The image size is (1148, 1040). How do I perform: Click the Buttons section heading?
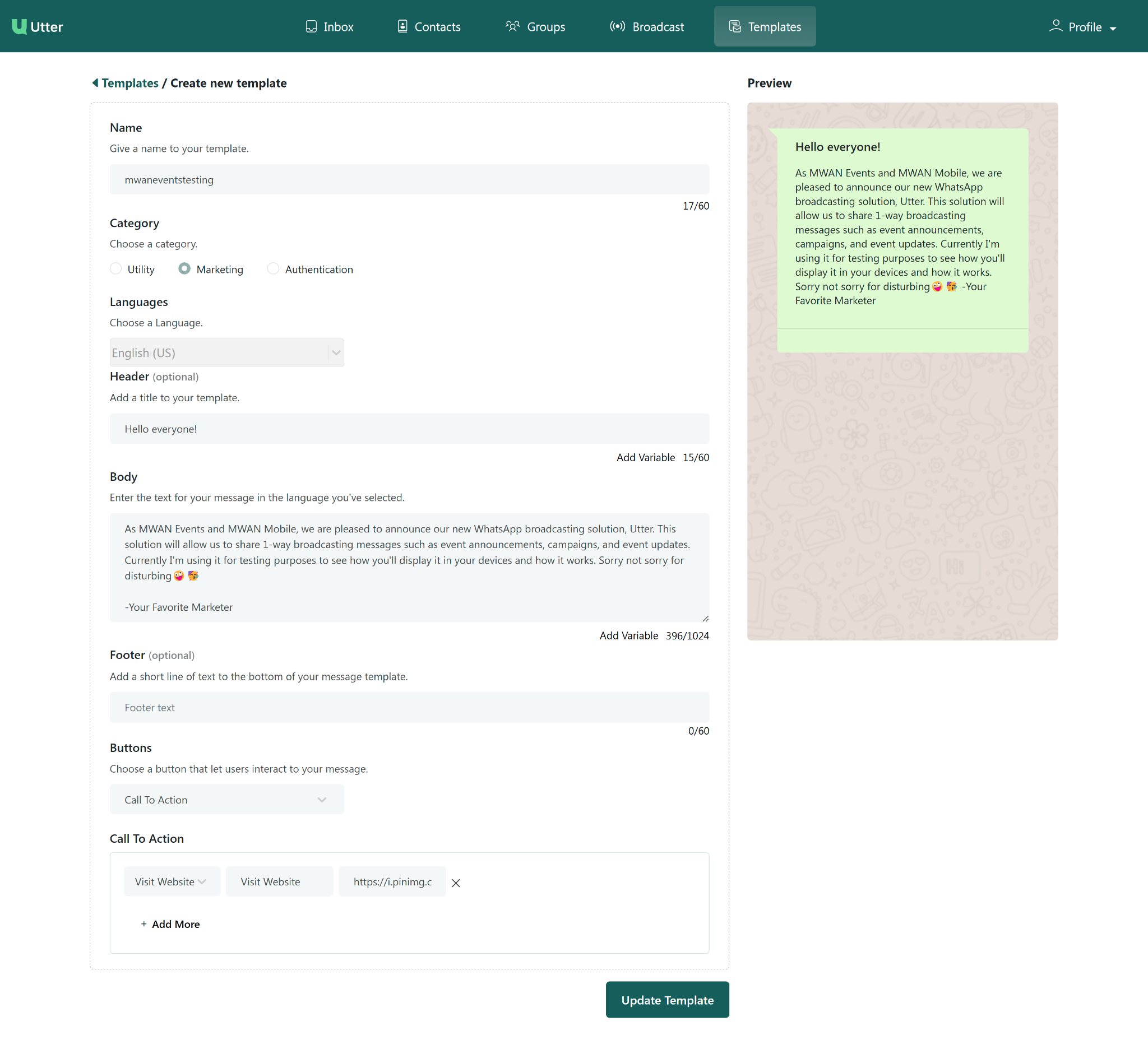(x=131, y=747)
